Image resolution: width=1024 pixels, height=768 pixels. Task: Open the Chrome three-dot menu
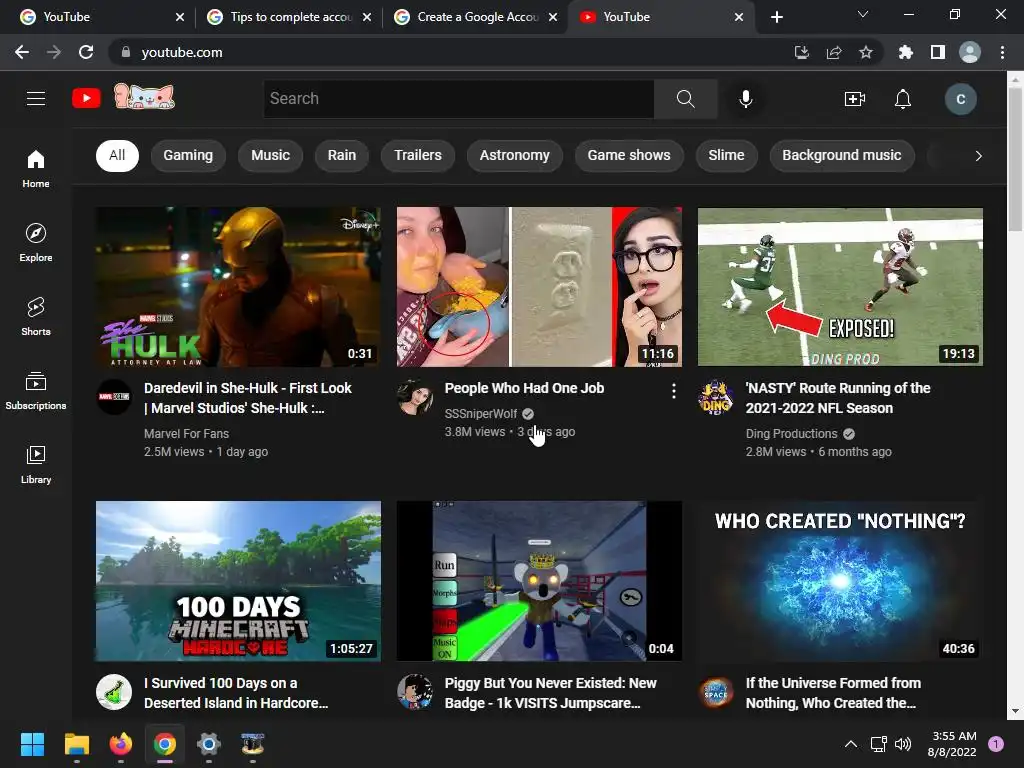[1002, 52]
